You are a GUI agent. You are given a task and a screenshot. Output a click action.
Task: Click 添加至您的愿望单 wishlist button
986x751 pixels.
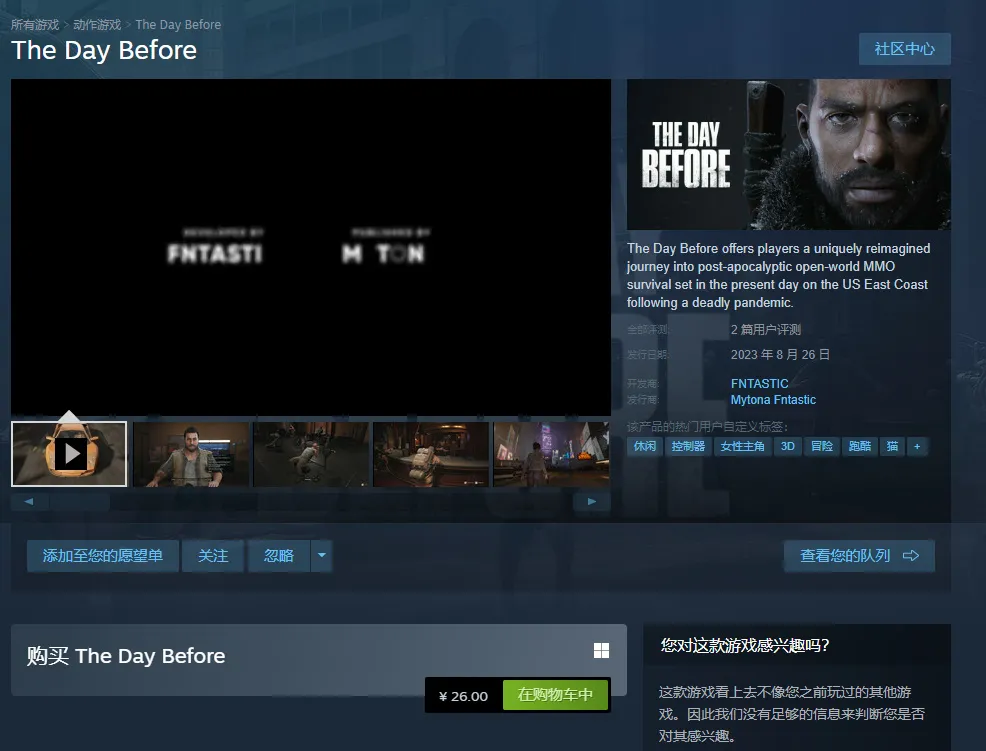[103, 556]
